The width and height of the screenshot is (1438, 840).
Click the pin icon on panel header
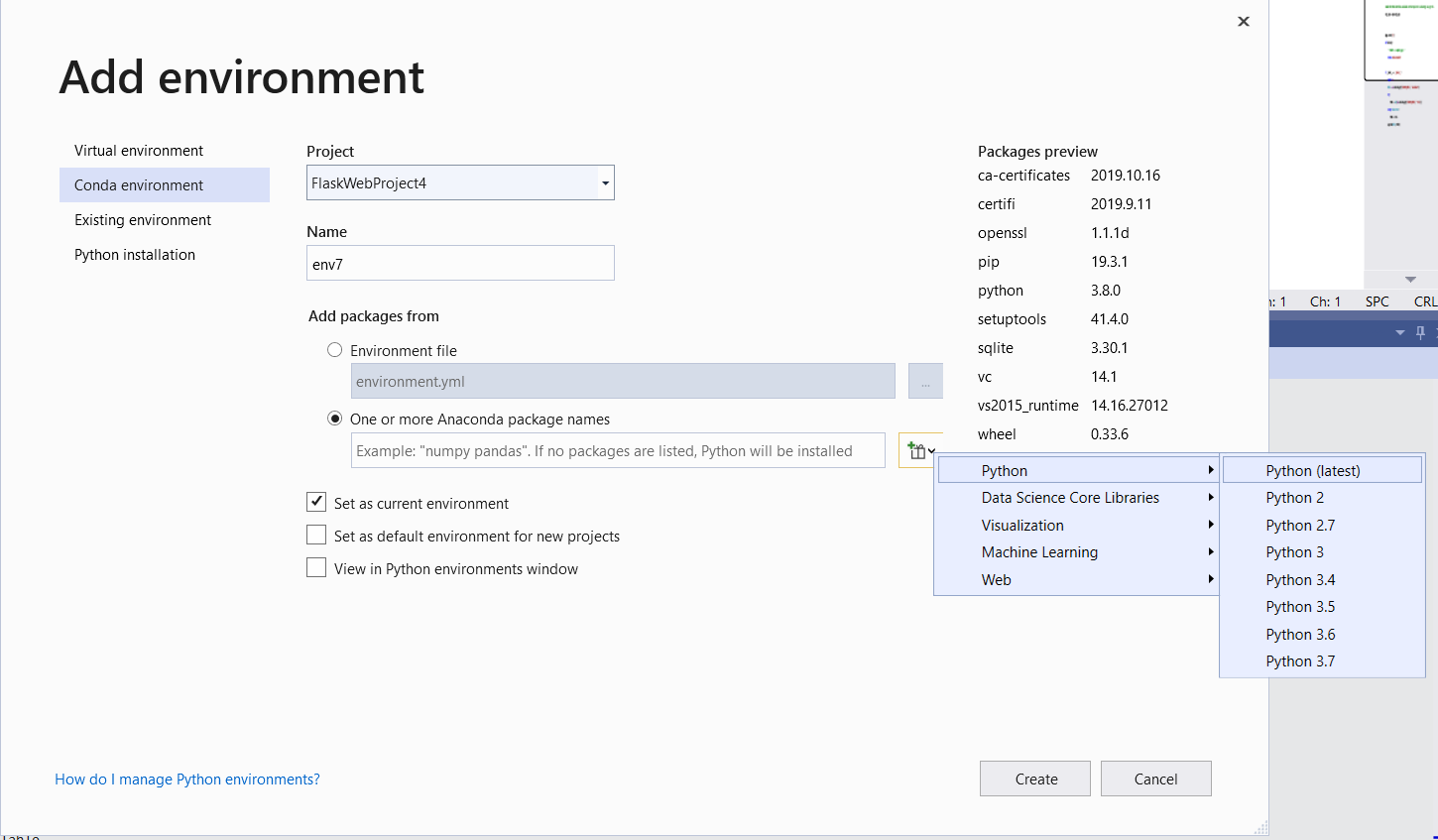(1420, 332)
